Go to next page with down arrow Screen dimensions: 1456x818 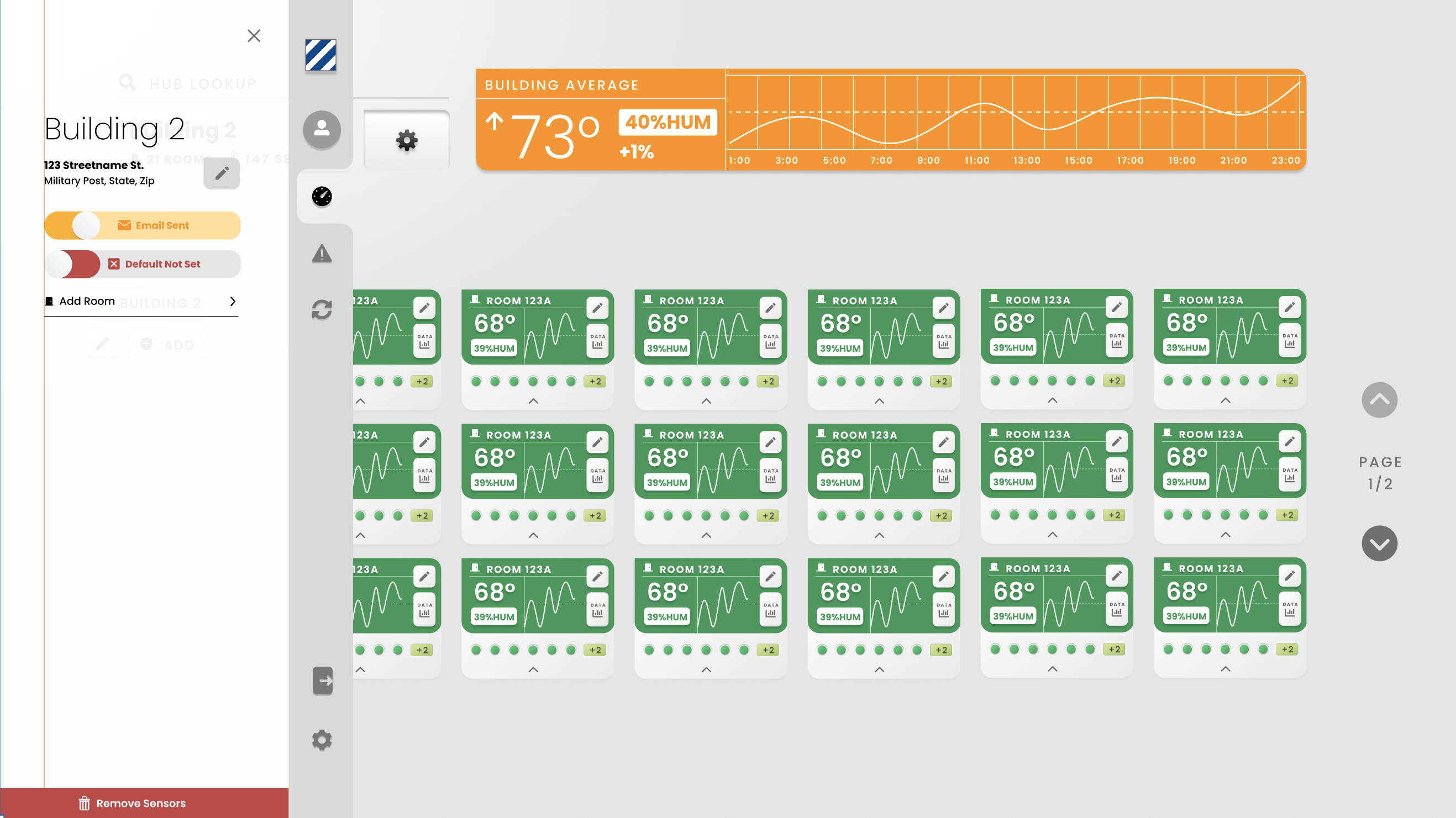click(x=1379, y=543)
